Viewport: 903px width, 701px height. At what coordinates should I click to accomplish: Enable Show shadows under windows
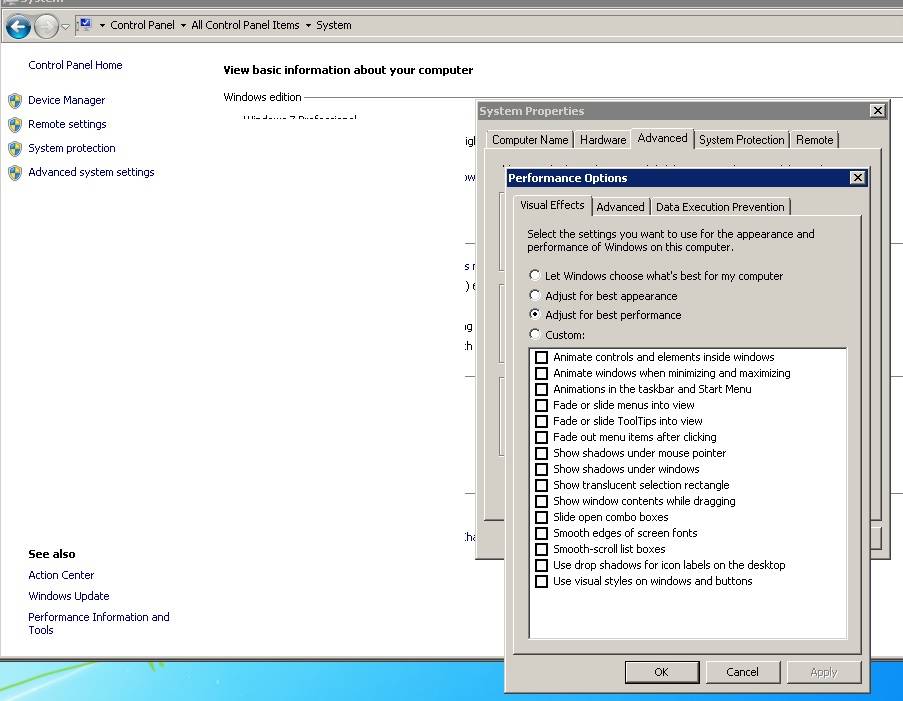pos(541,469)
